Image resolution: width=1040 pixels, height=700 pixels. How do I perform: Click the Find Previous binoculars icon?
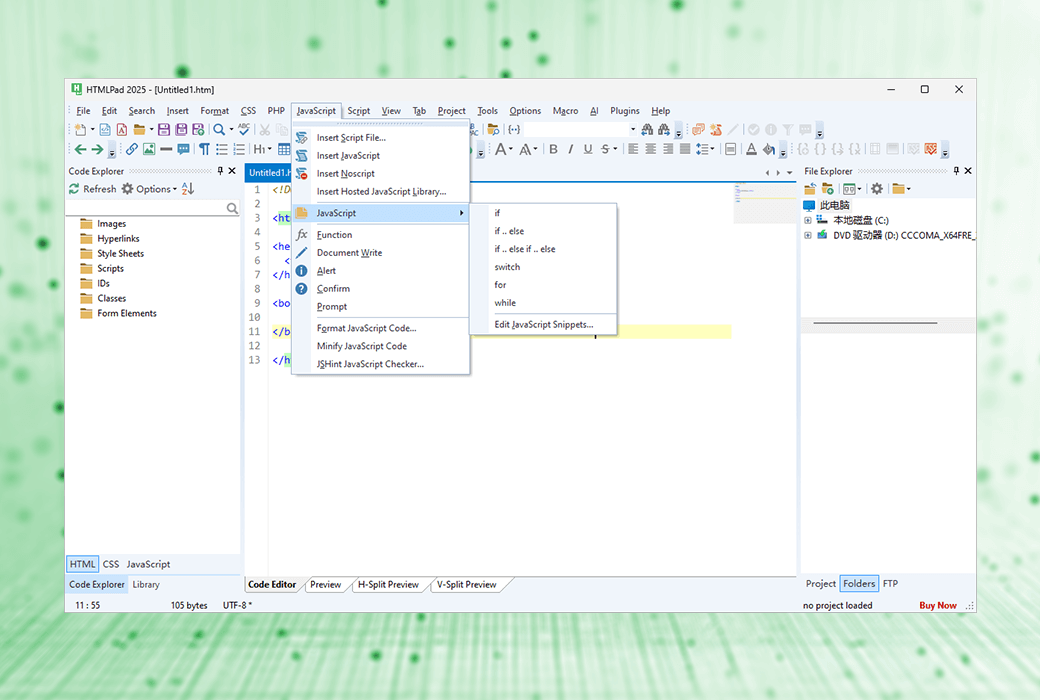647,129
